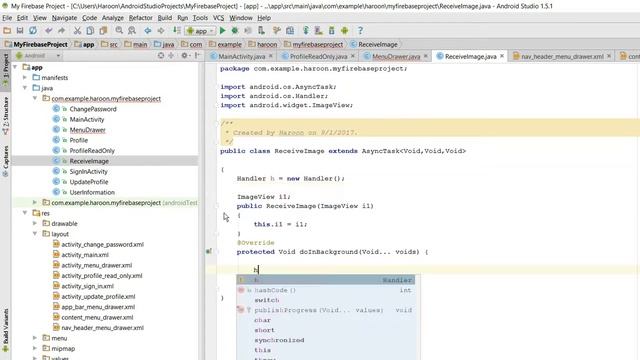Select UserInformation class in tree

(x=92, y=192)
